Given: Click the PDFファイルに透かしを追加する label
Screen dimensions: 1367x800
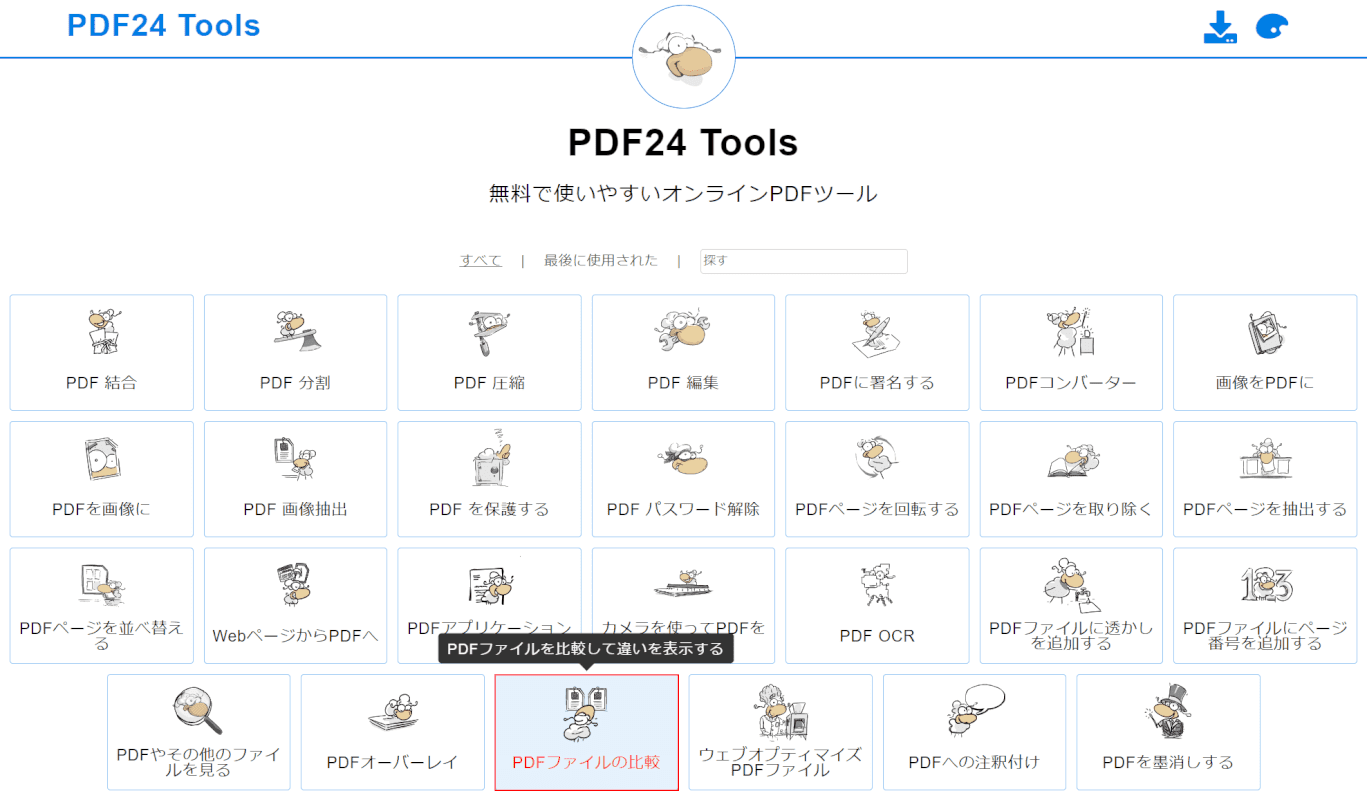Looking at the screenshot, I should coord(1071,636).
